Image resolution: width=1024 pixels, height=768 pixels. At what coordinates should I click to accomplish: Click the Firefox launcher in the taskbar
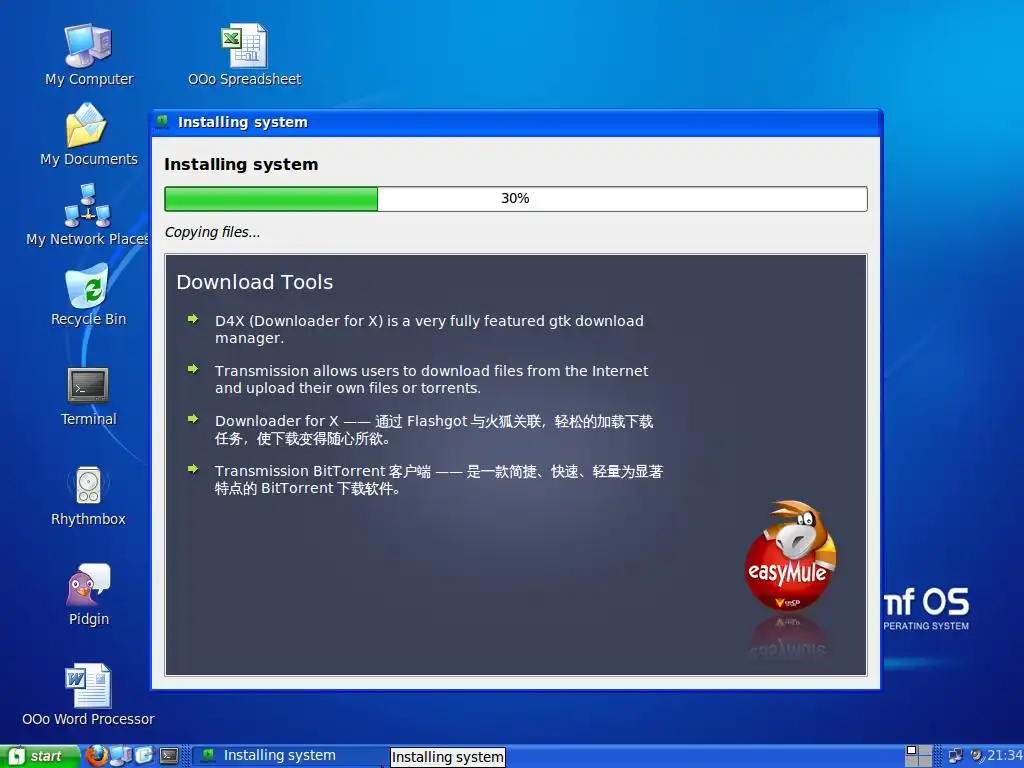pyautogui.click(x=97, y=756)
